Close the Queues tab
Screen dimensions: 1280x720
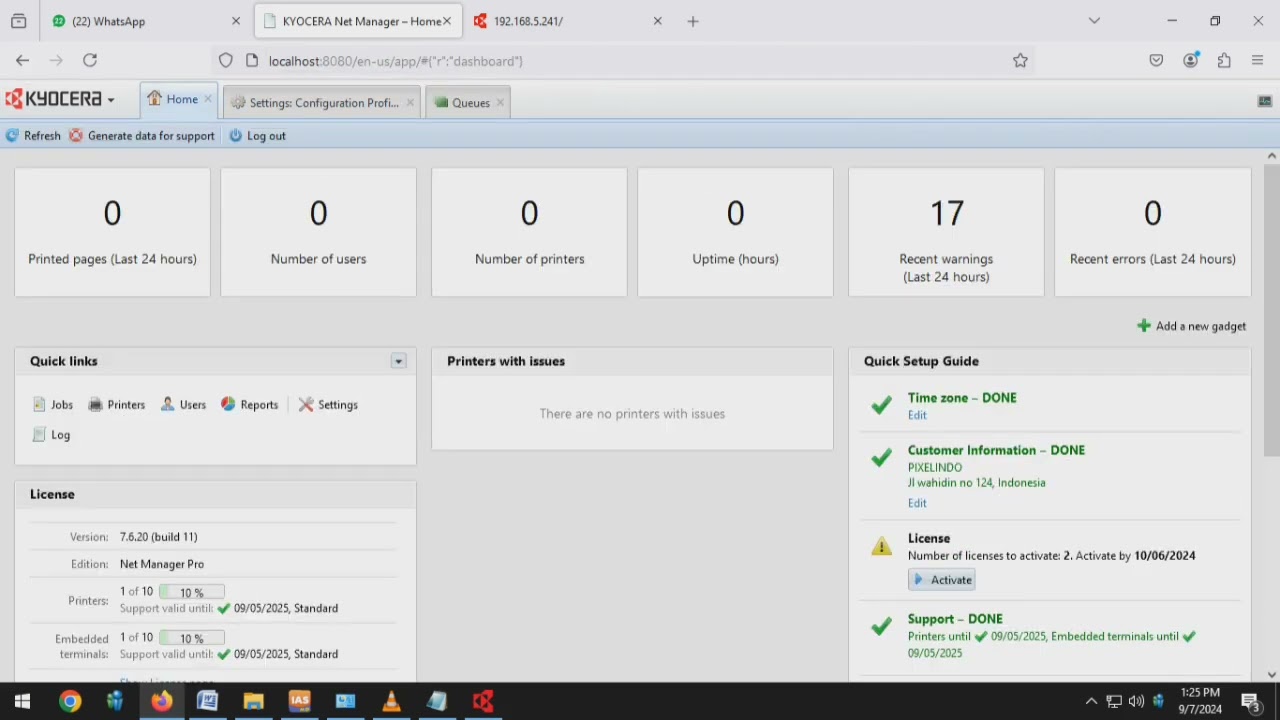pyautogui.click(x=501, y=103)
